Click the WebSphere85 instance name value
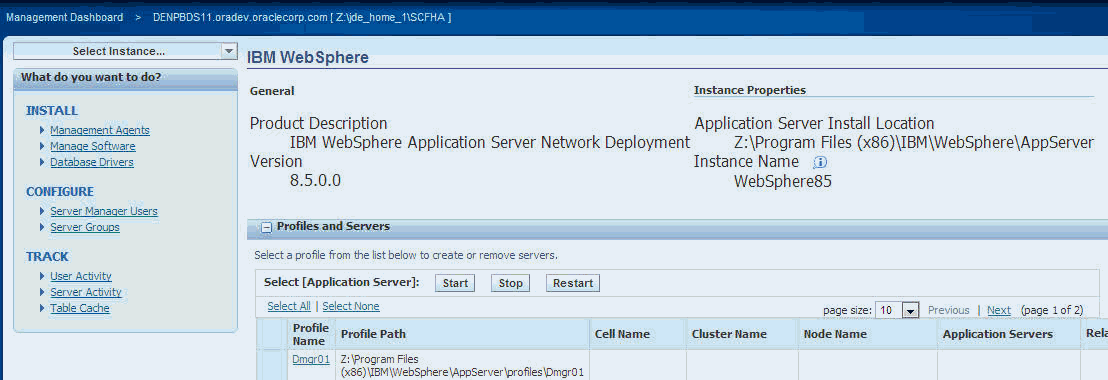 [x=783, y=181]
